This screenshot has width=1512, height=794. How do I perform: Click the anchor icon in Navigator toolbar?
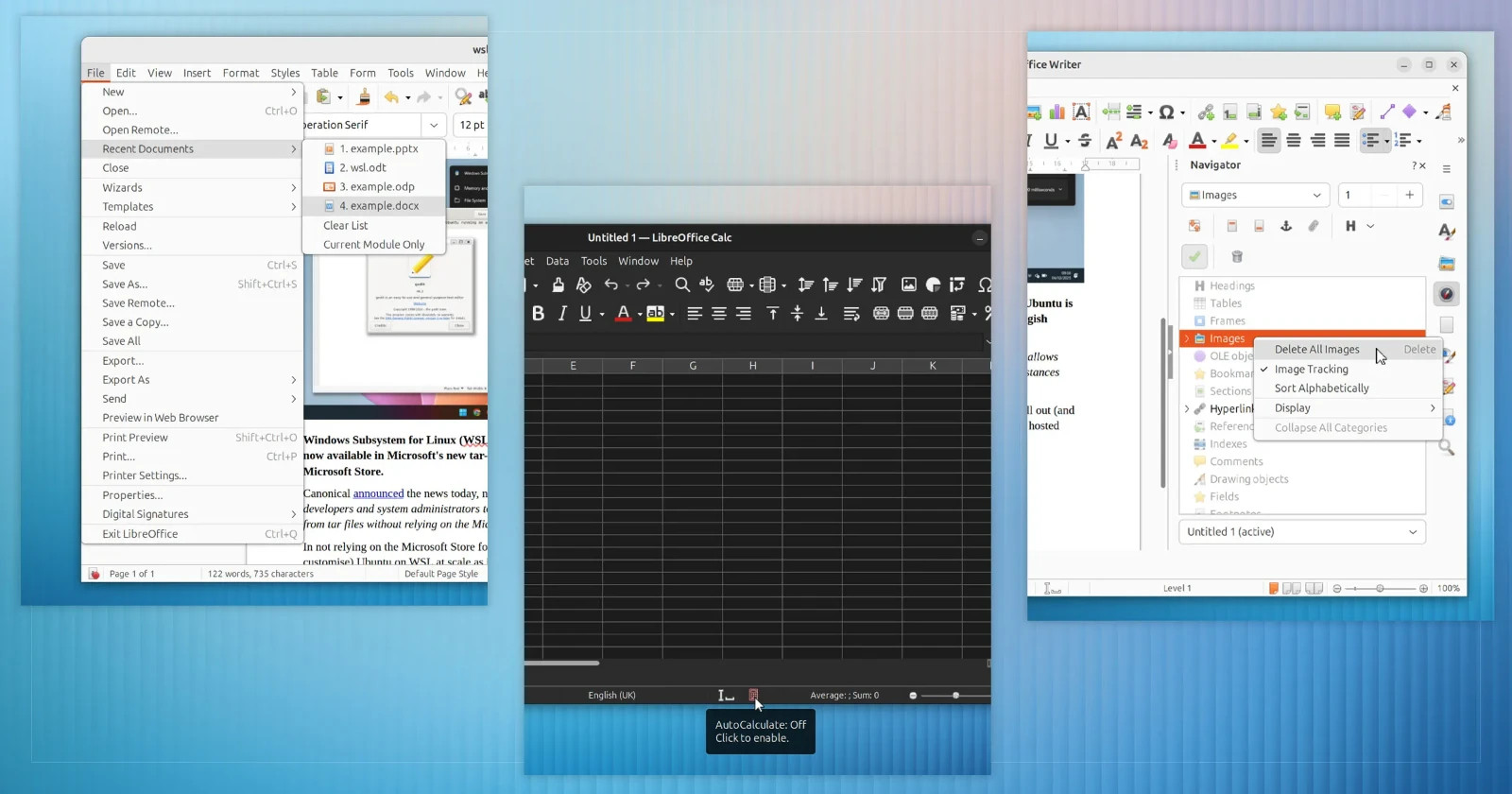pos(1285,226)
